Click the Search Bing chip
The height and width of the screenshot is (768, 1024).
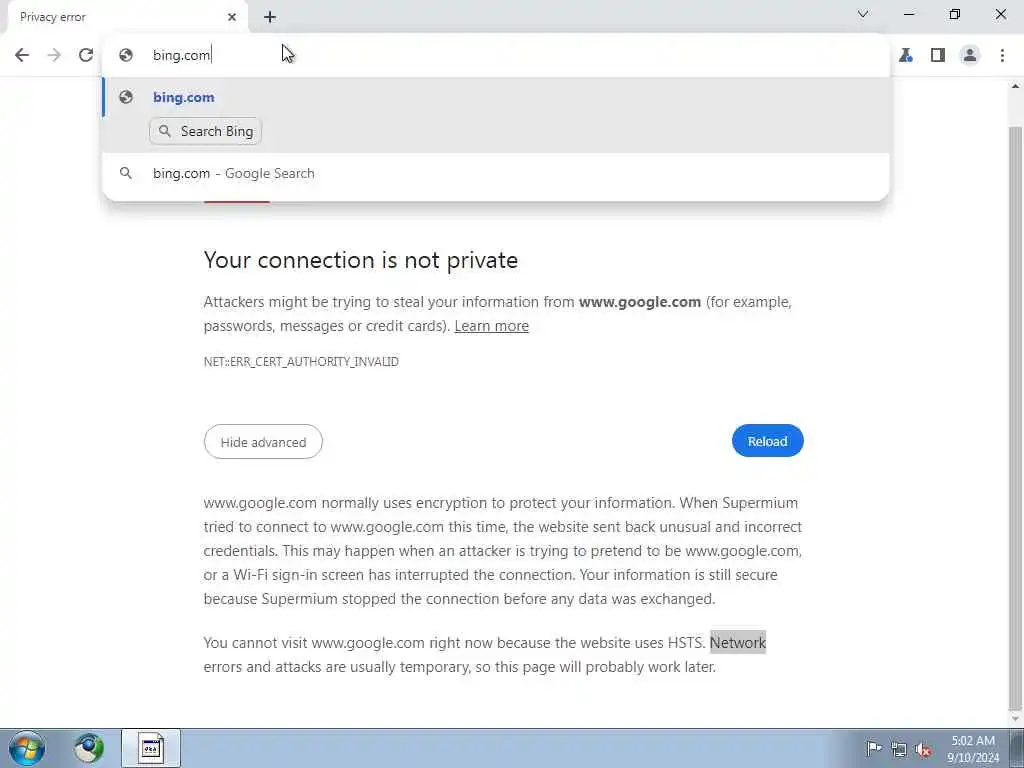coord(206,131)
